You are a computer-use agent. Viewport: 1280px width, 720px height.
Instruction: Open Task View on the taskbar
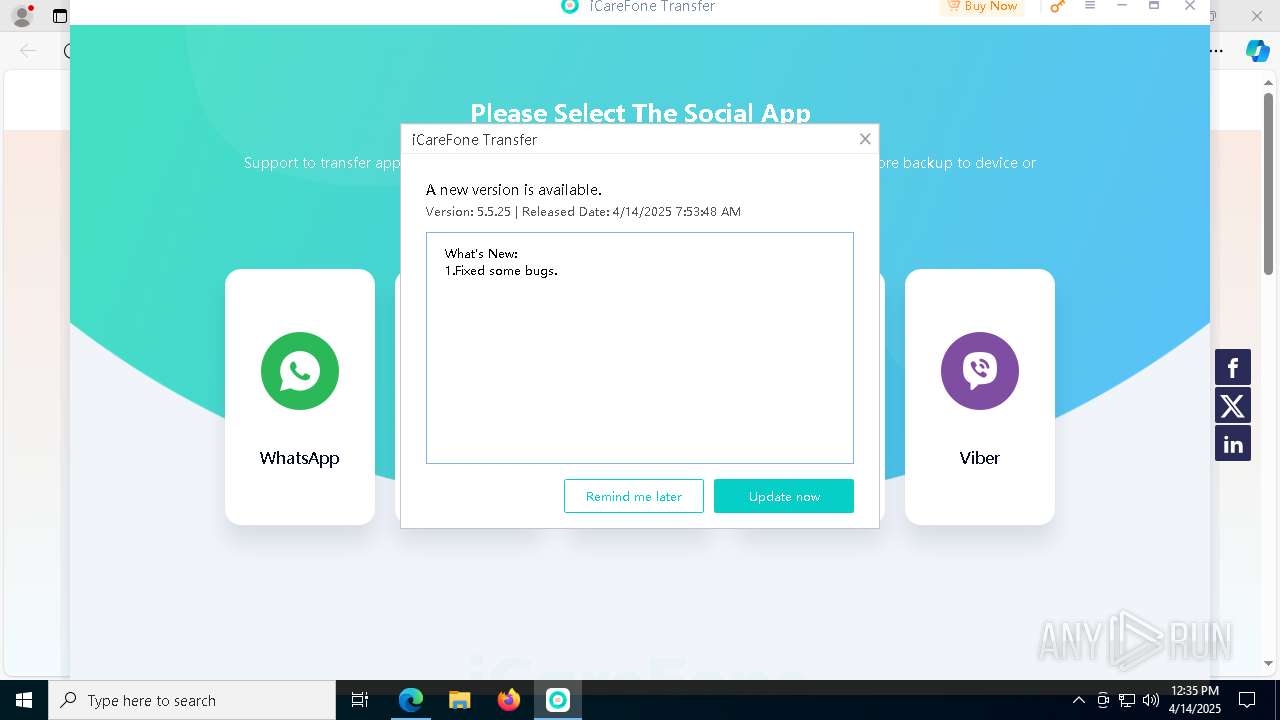(x=360, y=700)
